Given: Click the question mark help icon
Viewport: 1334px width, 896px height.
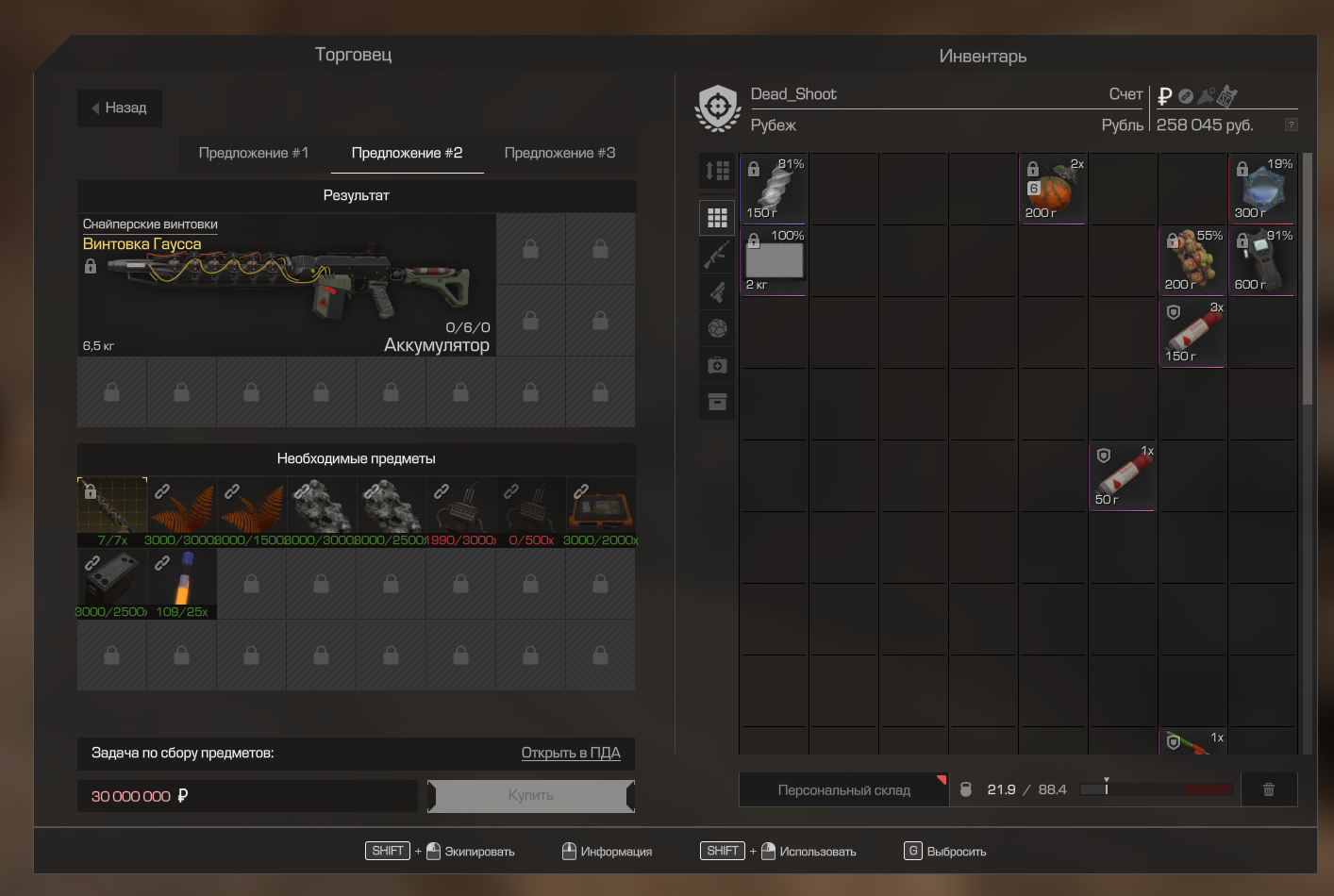Looking at the screenshot, I should 1292,124.
